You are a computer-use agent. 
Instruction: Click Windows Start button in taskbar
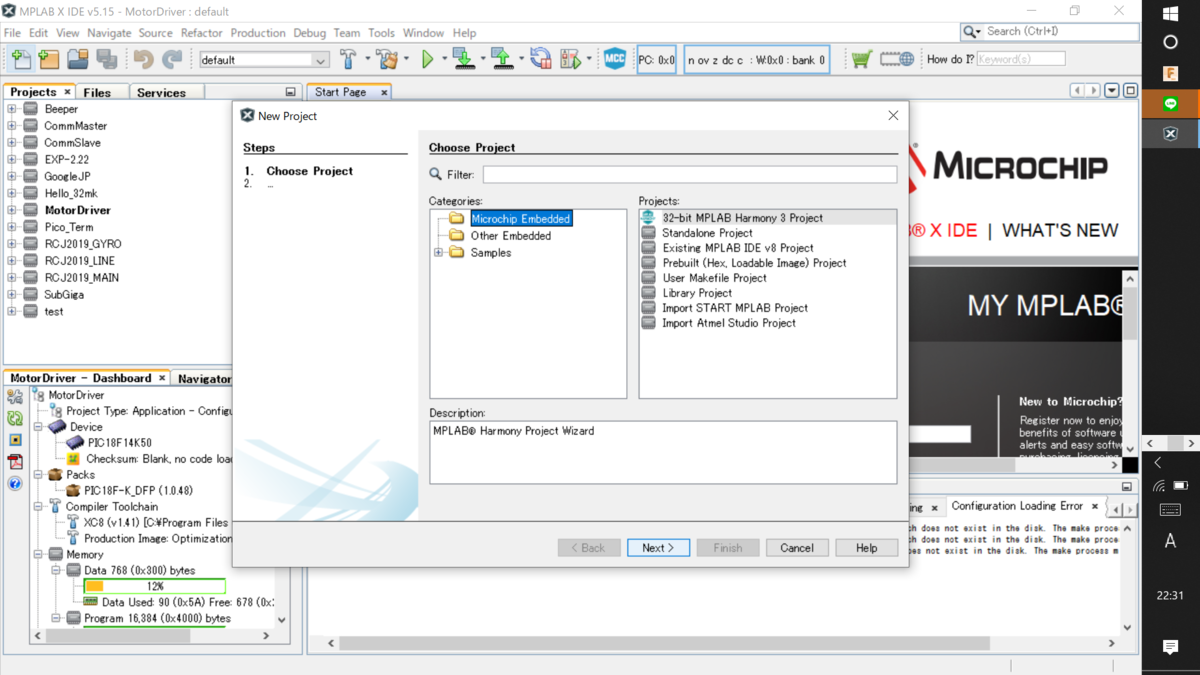click(x=1171, y=14)
